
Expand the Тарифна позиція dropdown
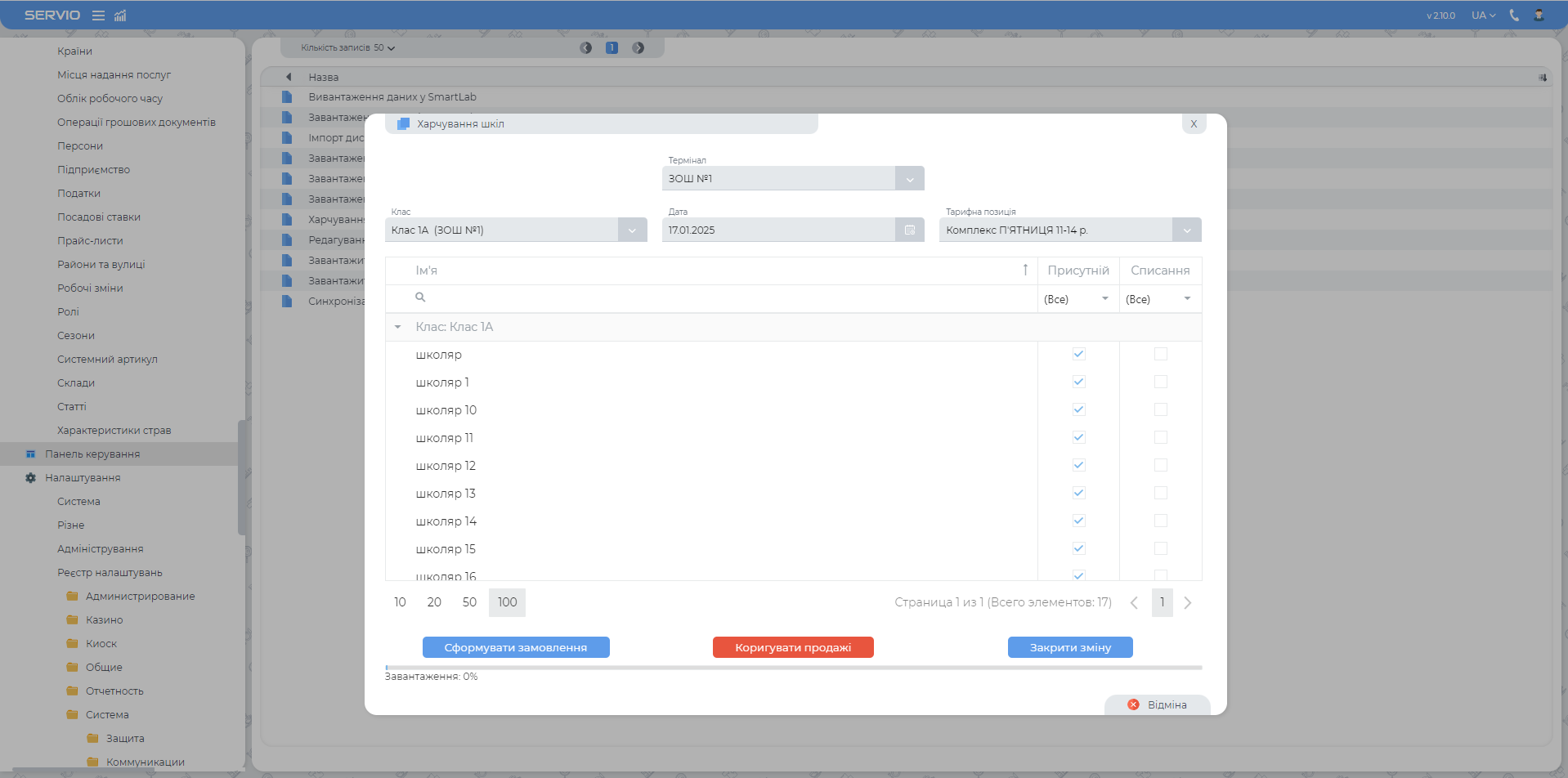1186,230
